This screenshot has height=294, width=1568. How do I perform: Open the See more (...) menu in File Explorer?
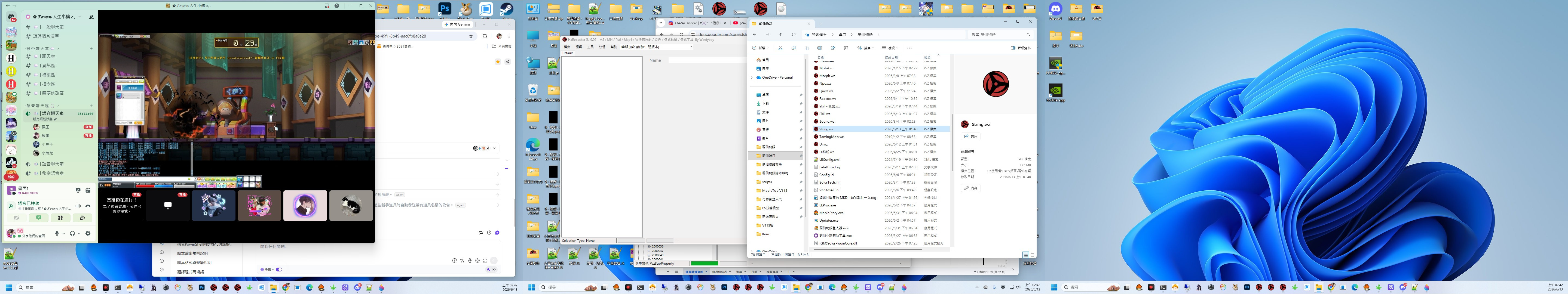[x=909, y=48]
